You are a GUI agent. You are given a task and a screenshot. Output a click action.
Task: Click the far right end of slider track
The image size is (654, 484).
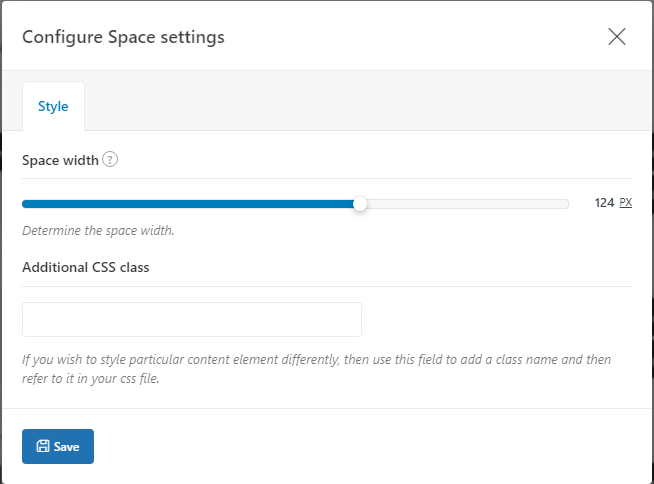tap(566, 204)
